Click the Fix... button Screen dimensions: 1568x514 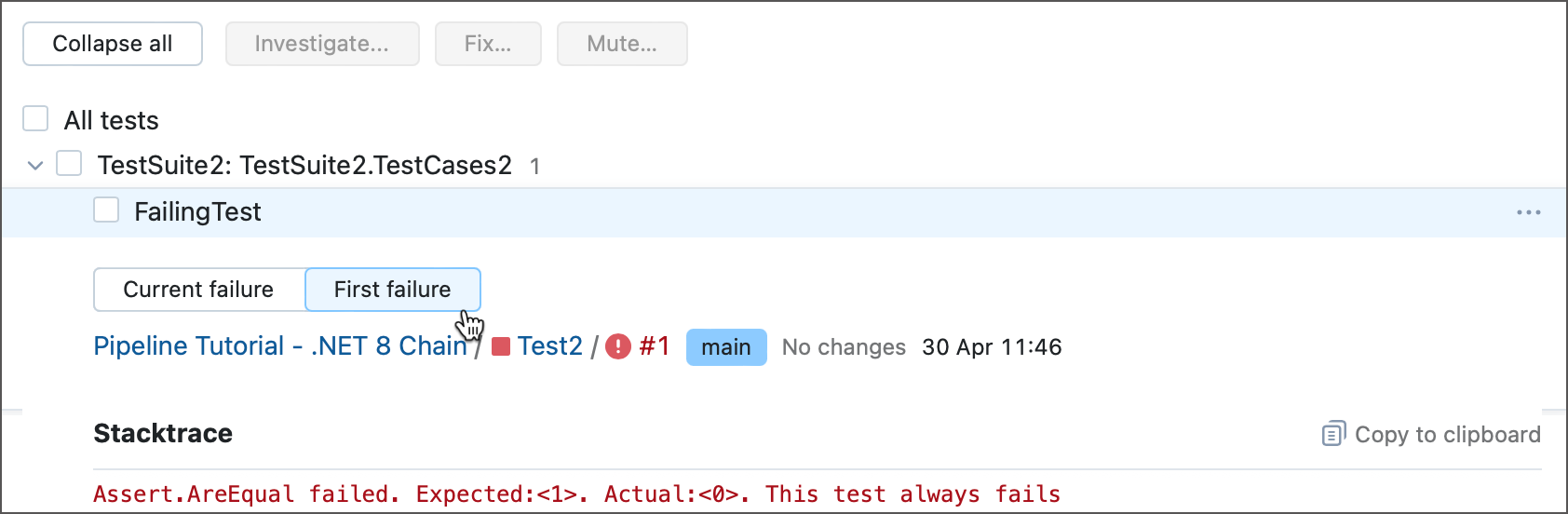(488, 44)
